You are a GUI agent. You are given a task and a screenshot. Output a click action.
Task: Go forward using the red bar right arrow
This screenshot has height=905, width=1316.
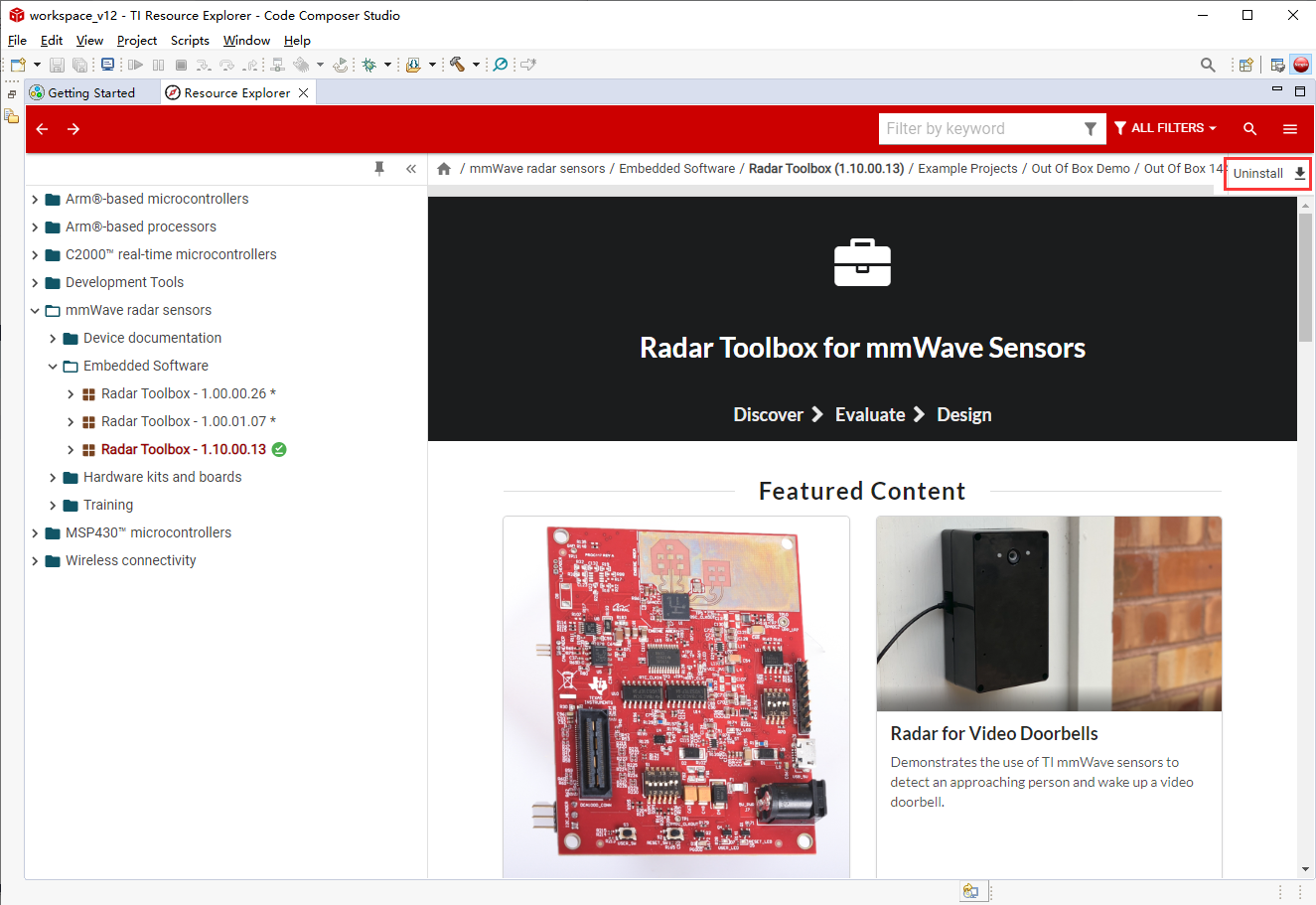click(x=73, y=129)
